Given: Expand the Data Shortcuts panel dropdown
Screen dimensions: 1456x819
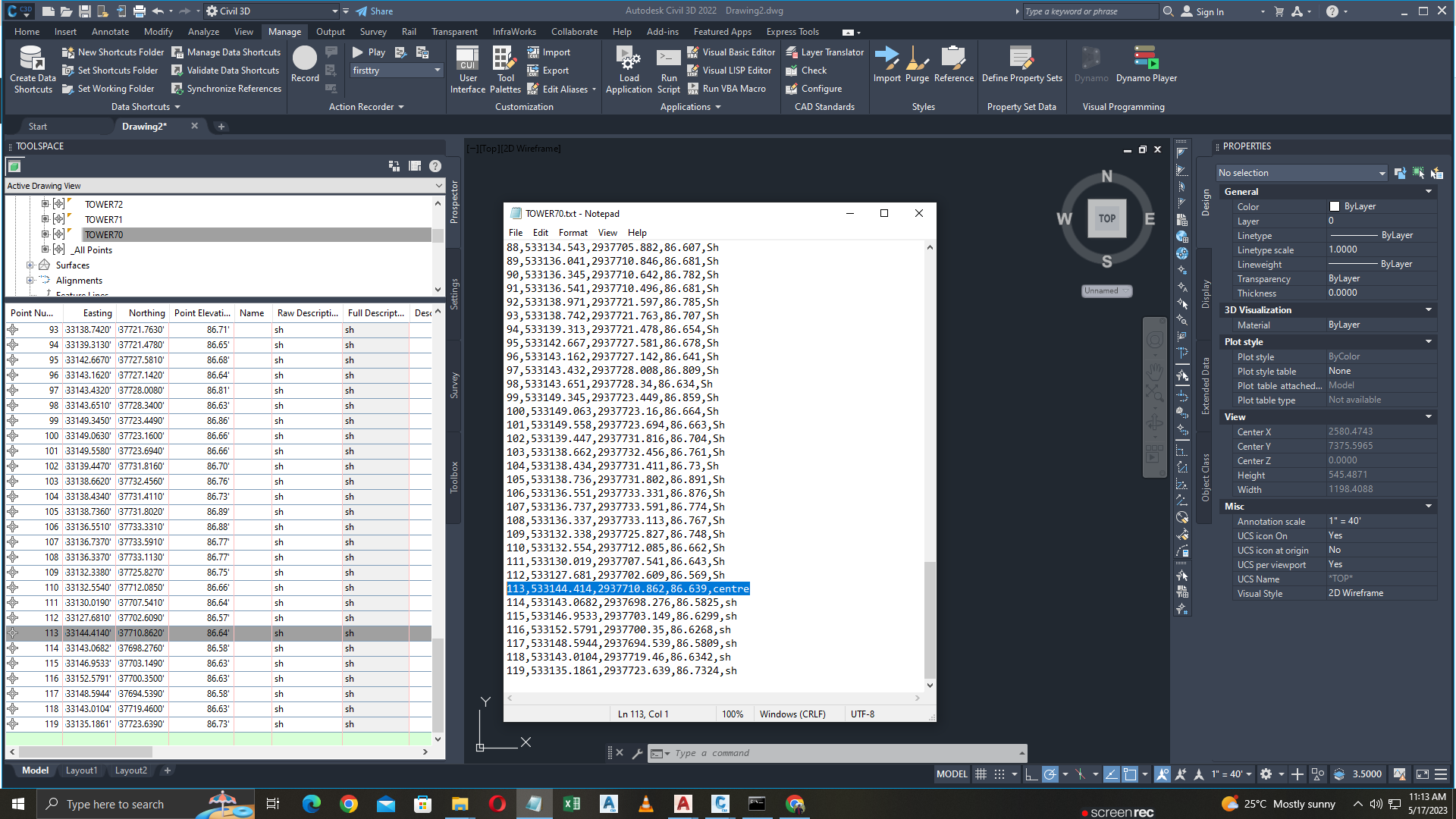Looking at the screenshot, I should coord(146,107).
